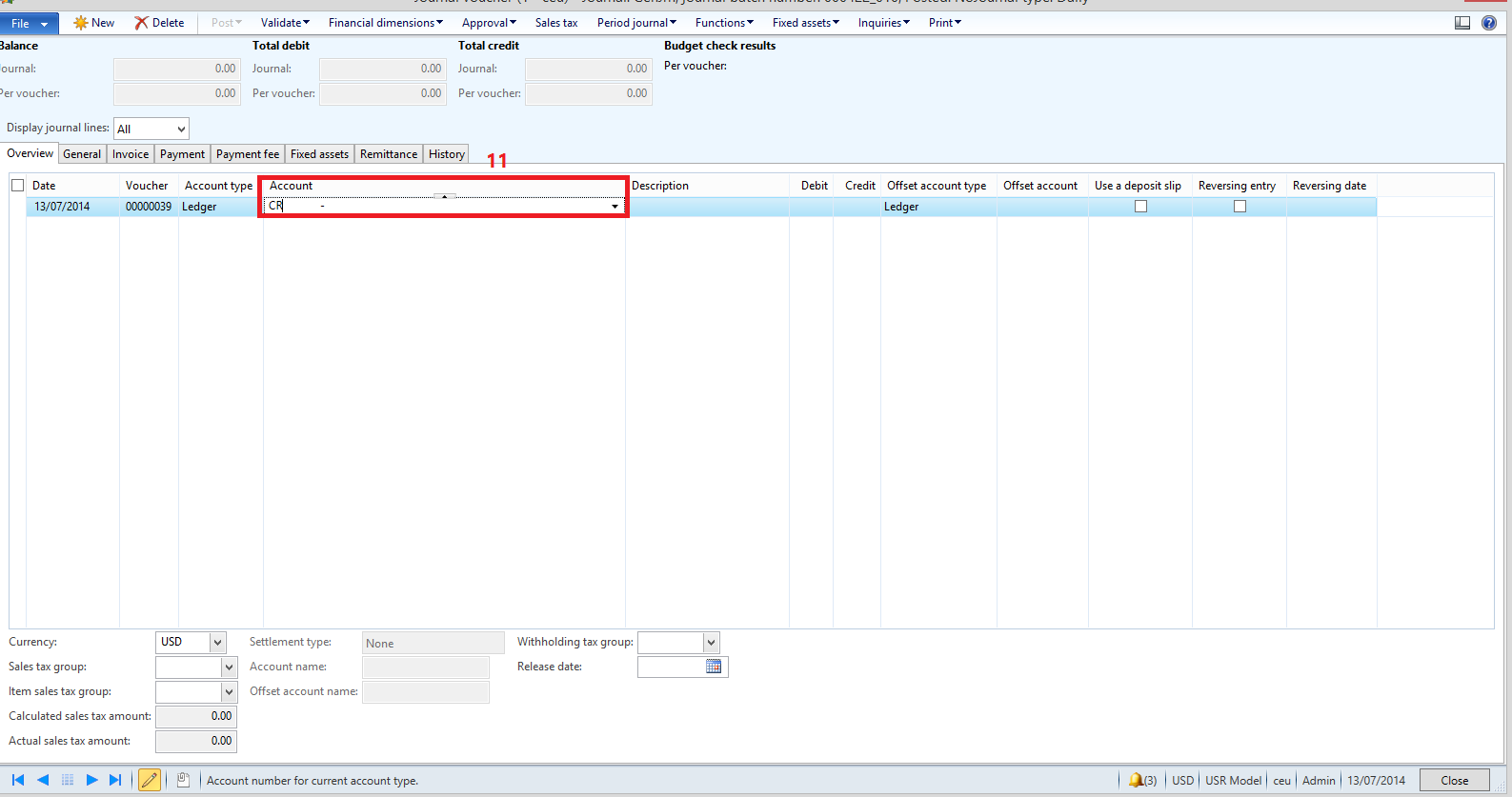
Task: Click Debit cell of the journal line
Action: pos(811,207)
